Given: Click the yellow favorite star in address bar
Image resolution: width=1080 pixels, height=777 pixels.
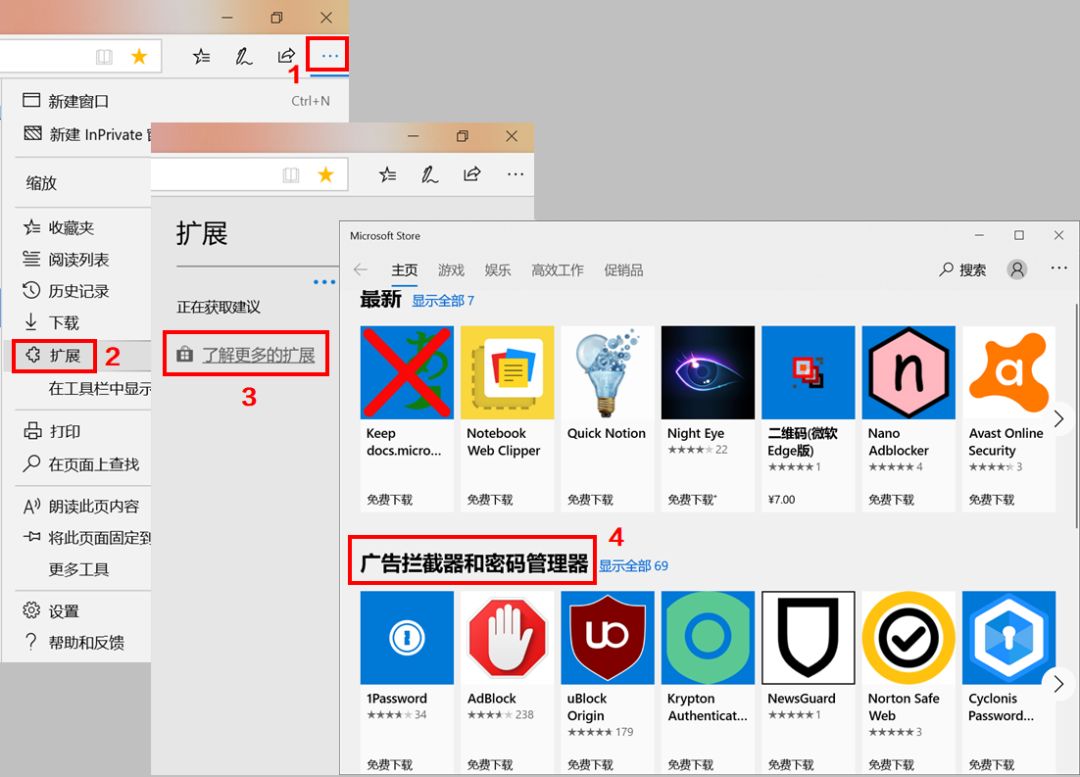Looking at the screenshot, I should pos(140,56).
